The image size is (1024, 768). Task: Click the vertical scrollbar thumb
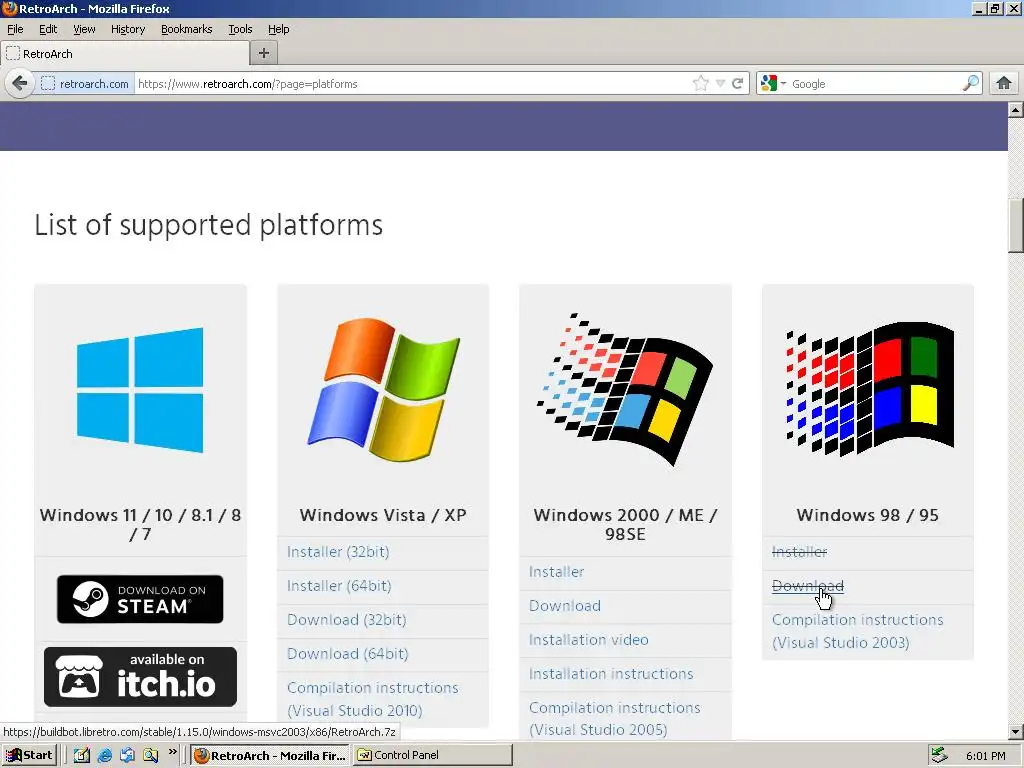coord(1016,225)
